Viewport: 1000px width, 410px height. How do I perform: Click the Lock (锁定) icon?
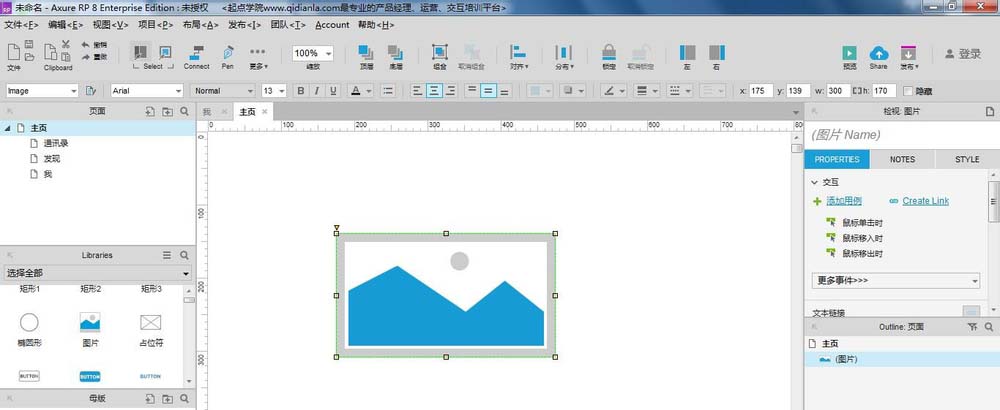[609, 52]
